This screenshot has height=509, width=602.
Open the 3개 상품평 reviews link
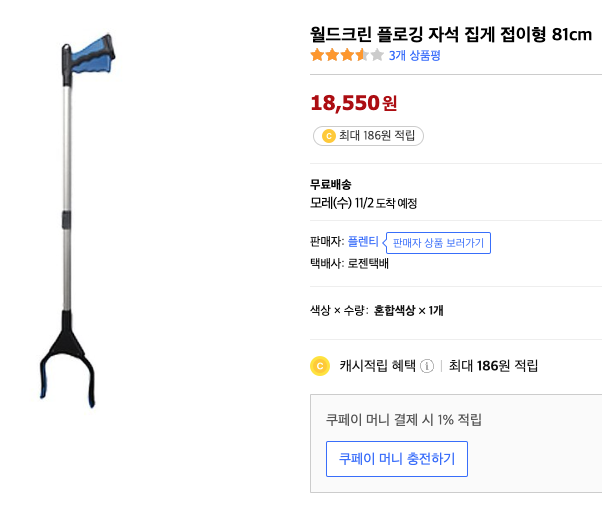tap(414, 55)
